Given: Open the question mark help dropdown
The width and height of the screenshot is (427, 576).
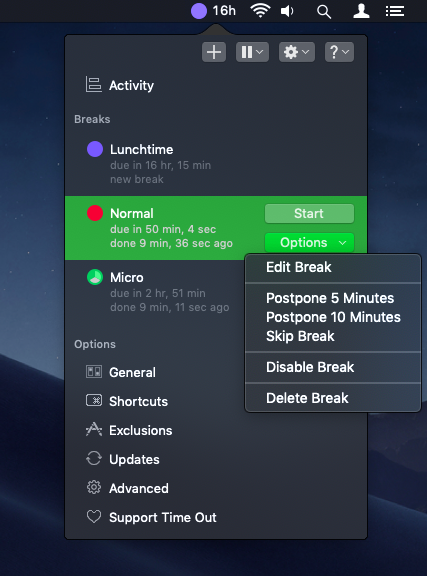Looking at the screenshot, I should 339,52.
